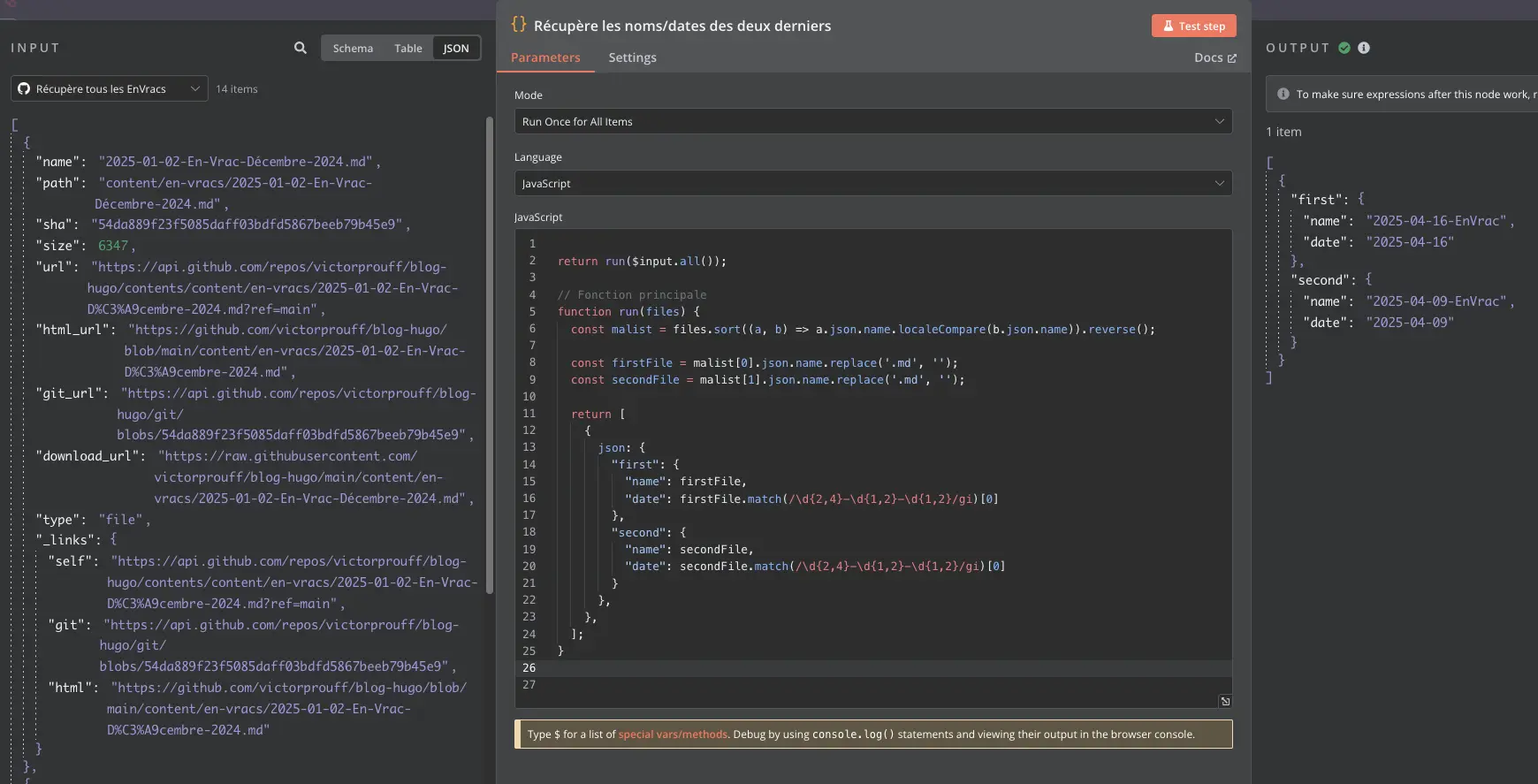Click the output second name "2025-04-09-EnVrac"
The height and width of the screenshot is (784, 1538).
tap(1436, 301)
